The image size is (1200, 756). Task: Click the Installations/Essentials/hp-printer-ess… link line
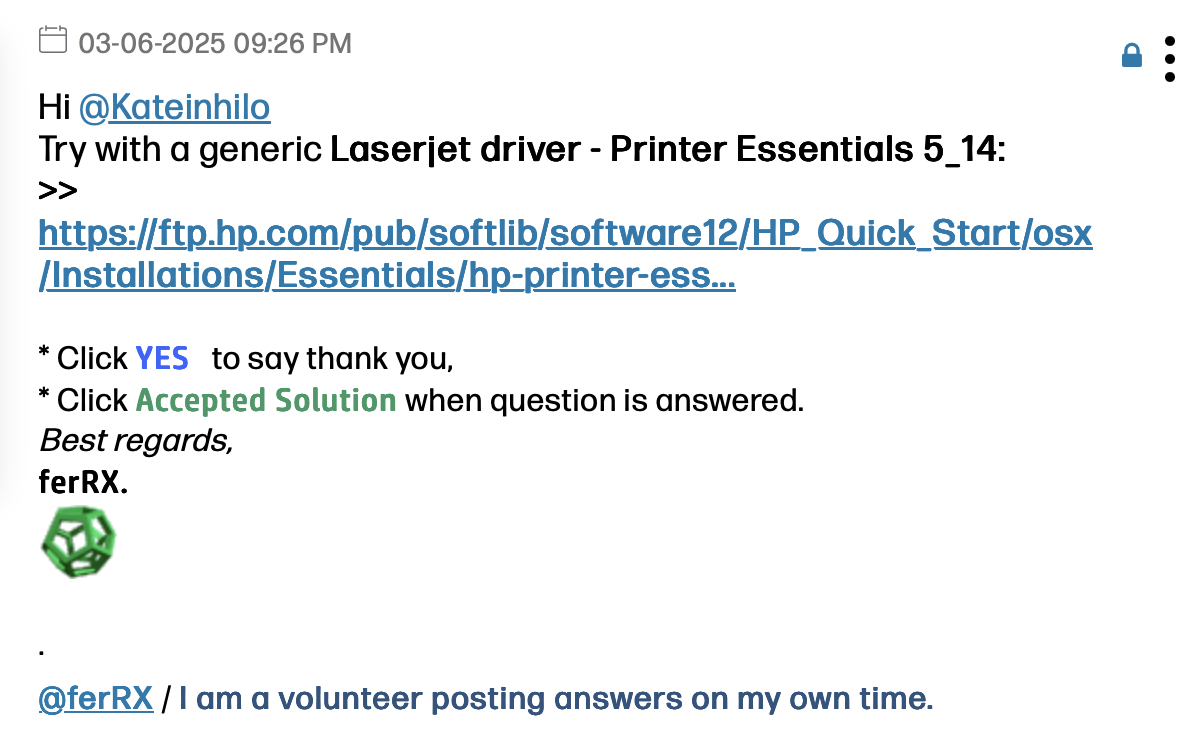(387, 277)
